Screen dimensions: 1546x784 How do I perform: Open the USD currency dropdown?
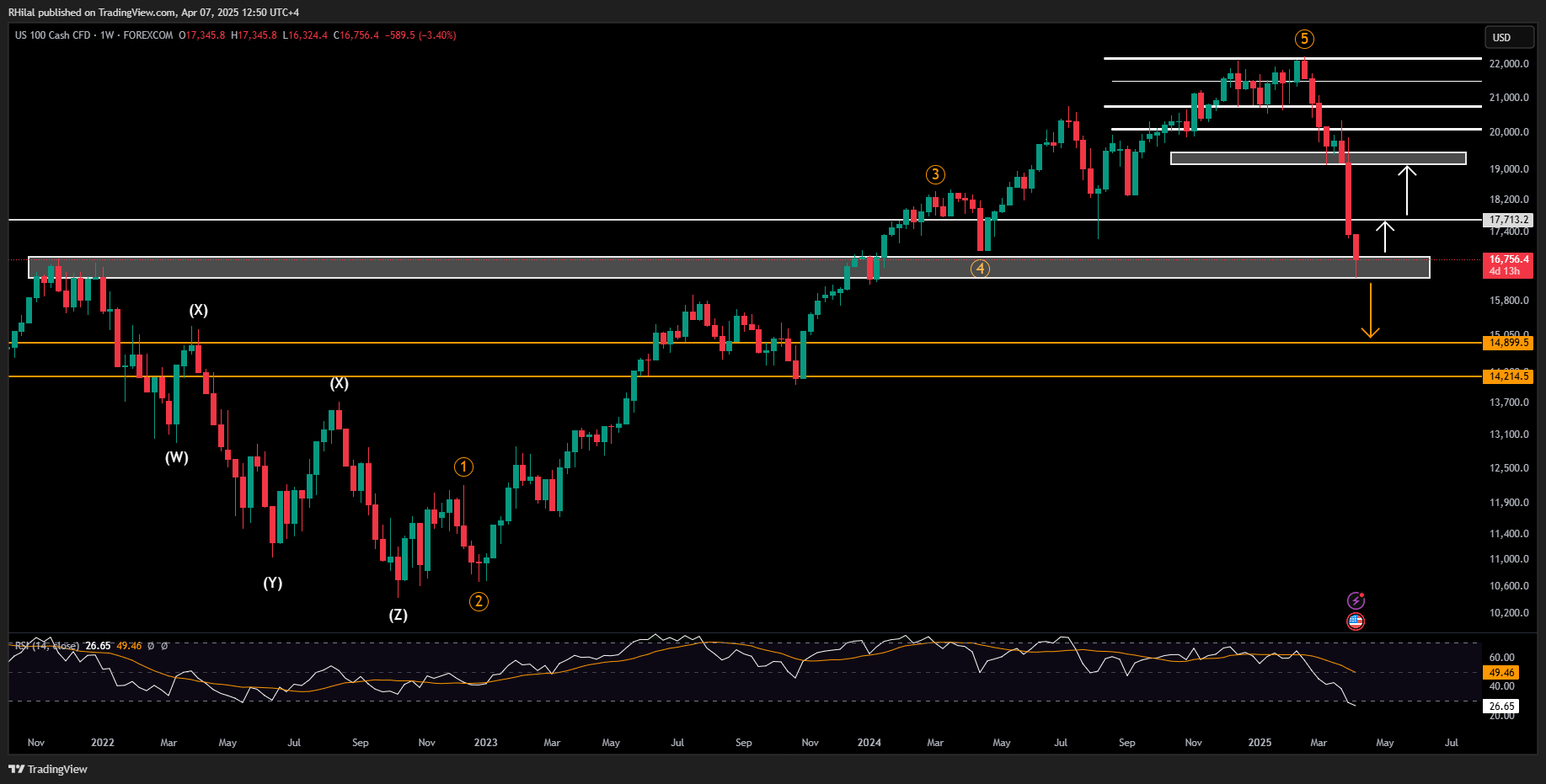(x=1508, y=37)
